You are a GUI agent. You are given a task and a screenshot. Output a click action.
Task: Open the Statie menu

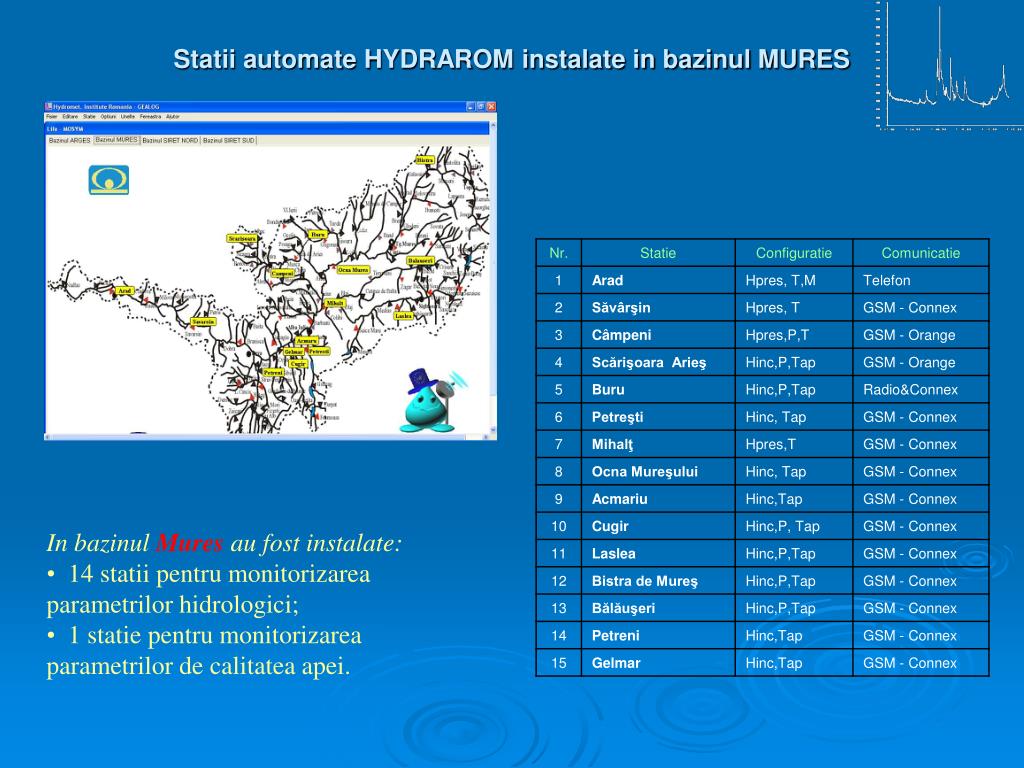click(89, 116)
